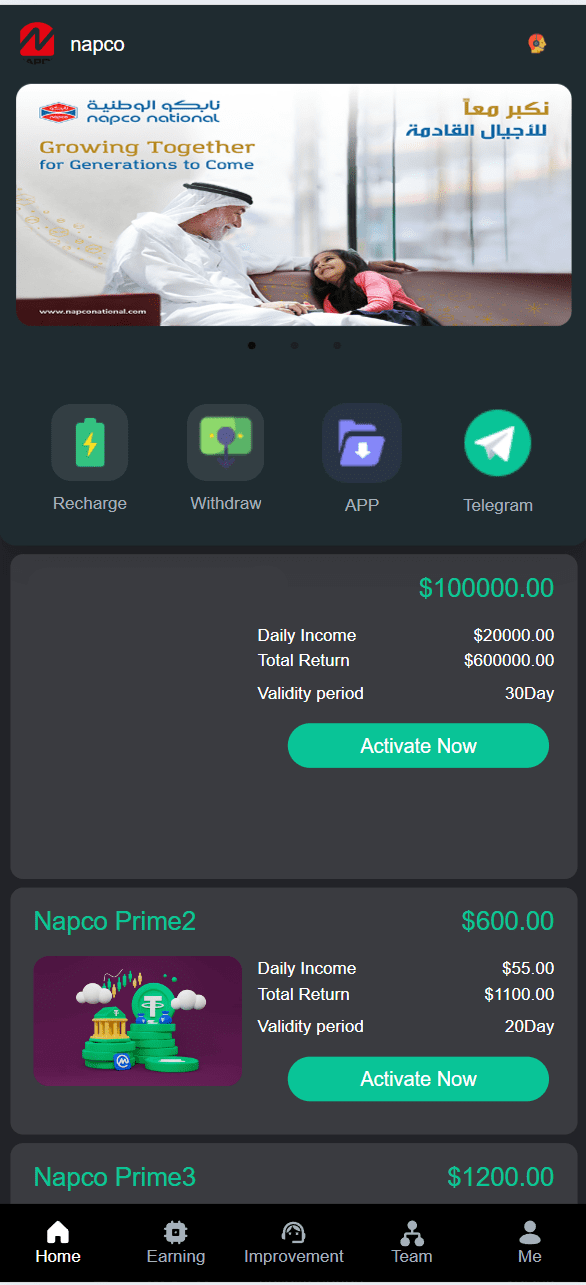The image size is (586, 1285).
Task: Tap the avatar icon in header
Action: coord(537,43)
